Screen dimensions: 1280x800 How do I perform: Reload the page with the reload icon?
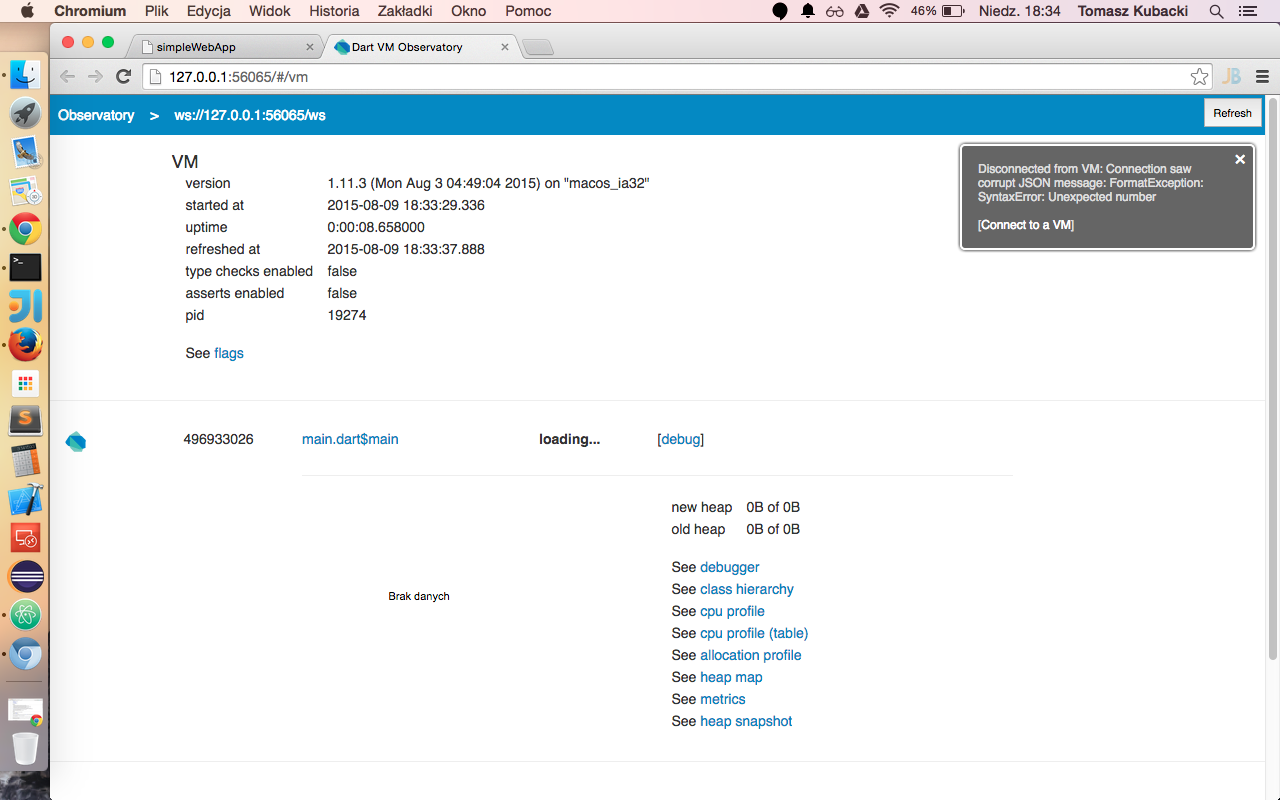[124, 76]
